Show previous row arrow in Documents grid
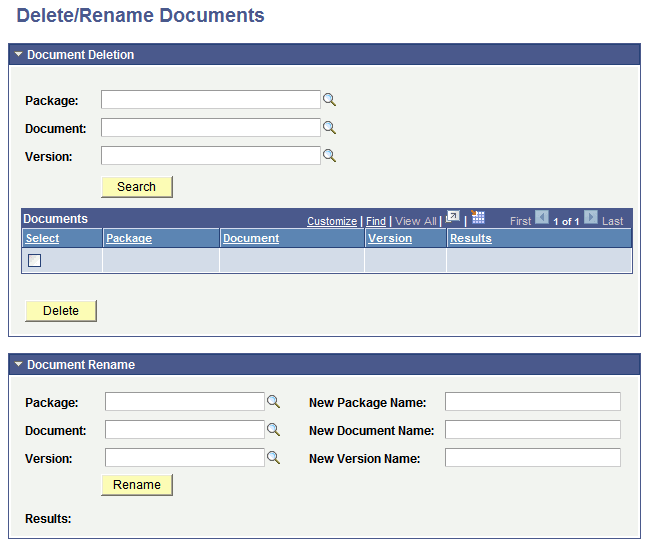This screenshot has width=645, height=543. pyautogui.click(x=542, y=217)
